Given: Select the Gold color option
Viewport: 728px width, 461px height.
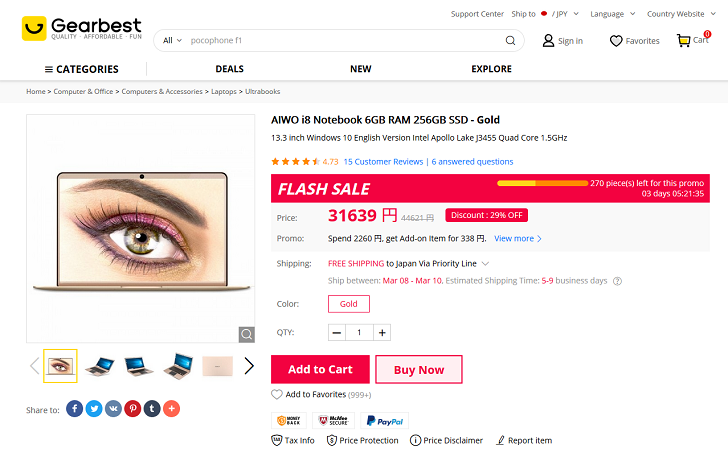Looking at the screenshot, I should pyautogui.click(x=349, y=304).
